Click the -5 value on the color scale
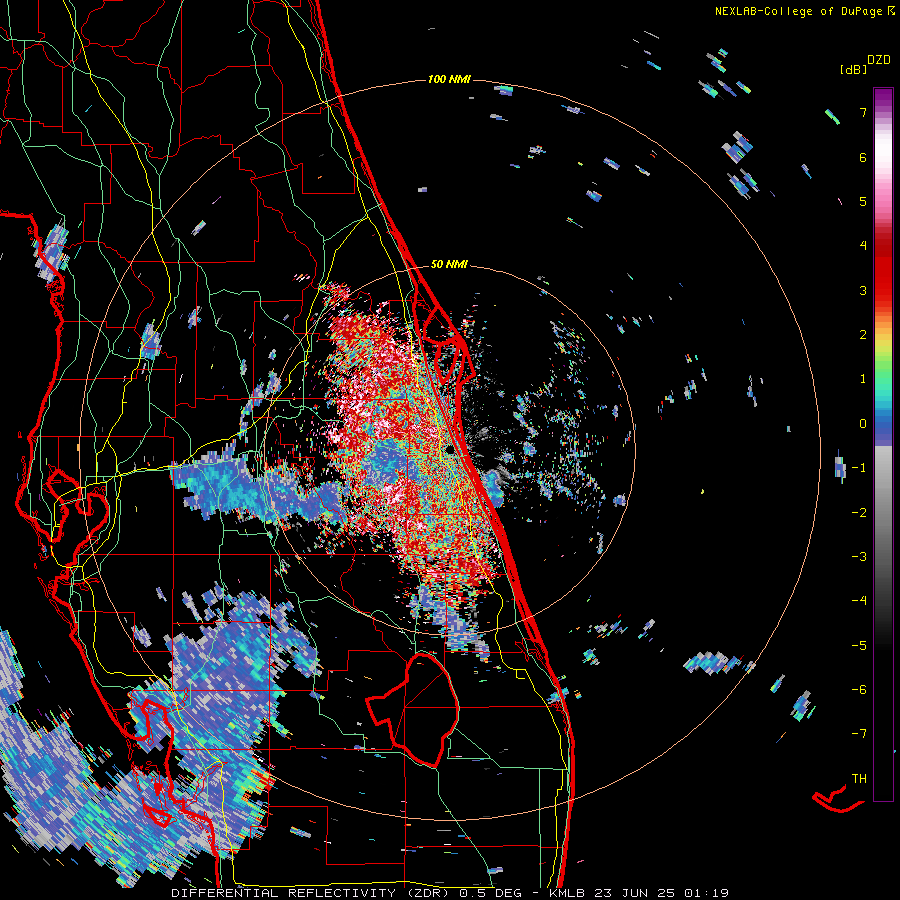The image size is (900, 900). 859,645
